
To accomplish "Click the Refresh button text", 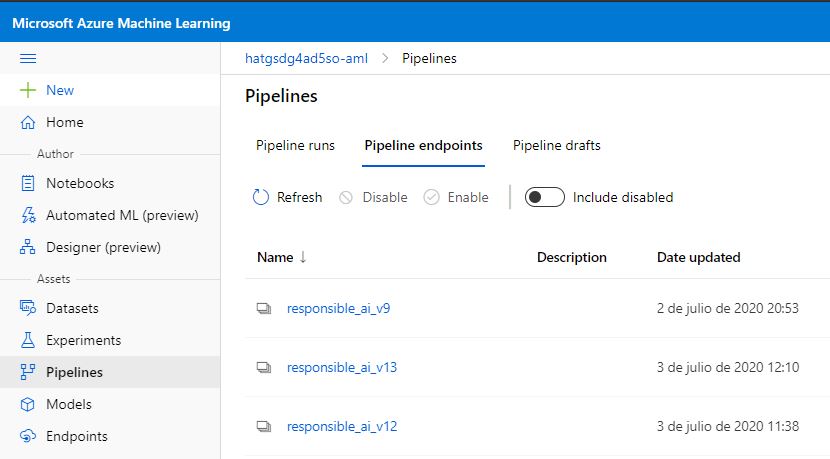I will pyautogui.click(x=300, y=197).
